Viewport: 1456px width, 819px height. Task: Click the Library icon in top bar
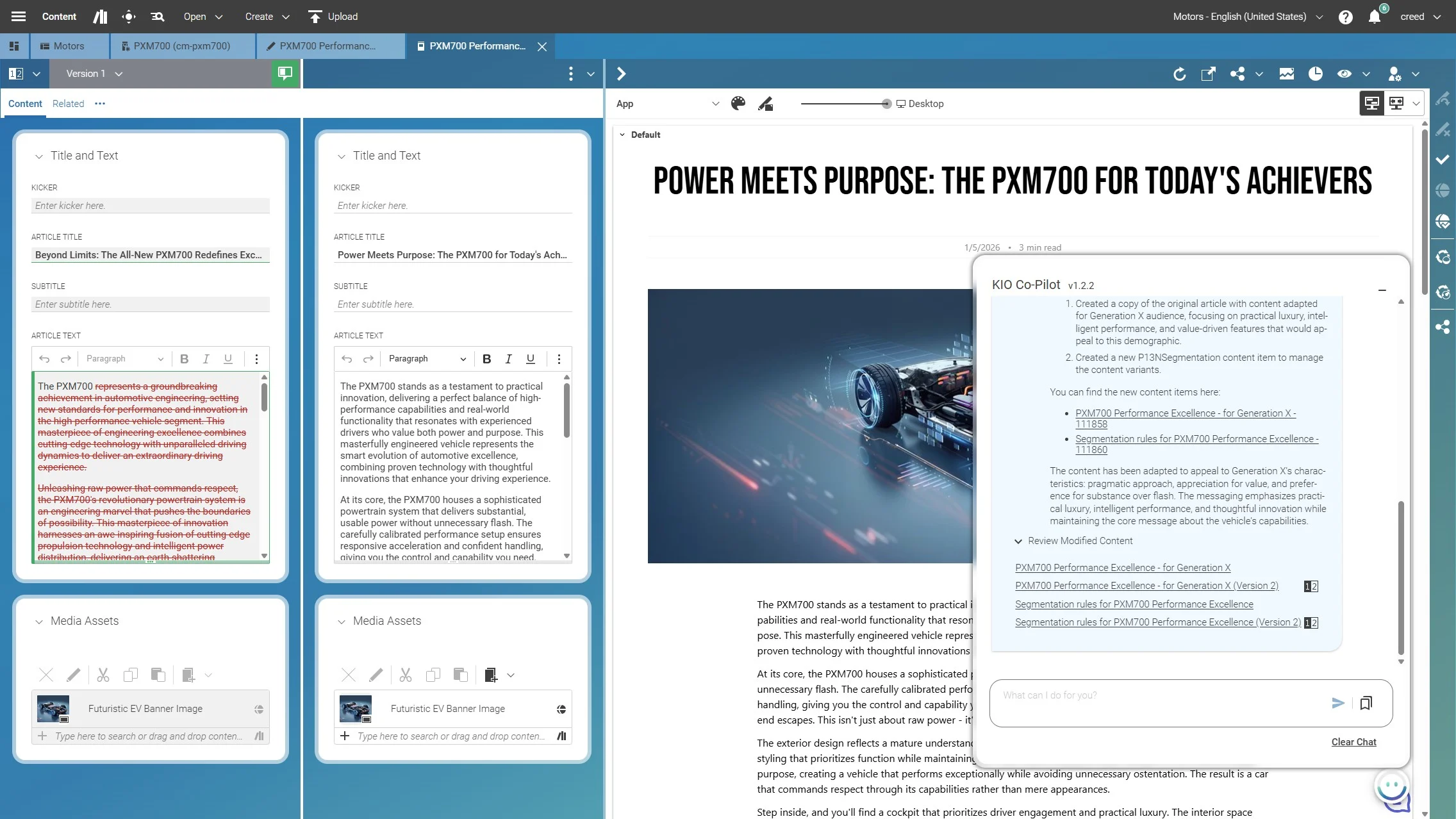tap(100, 17)
